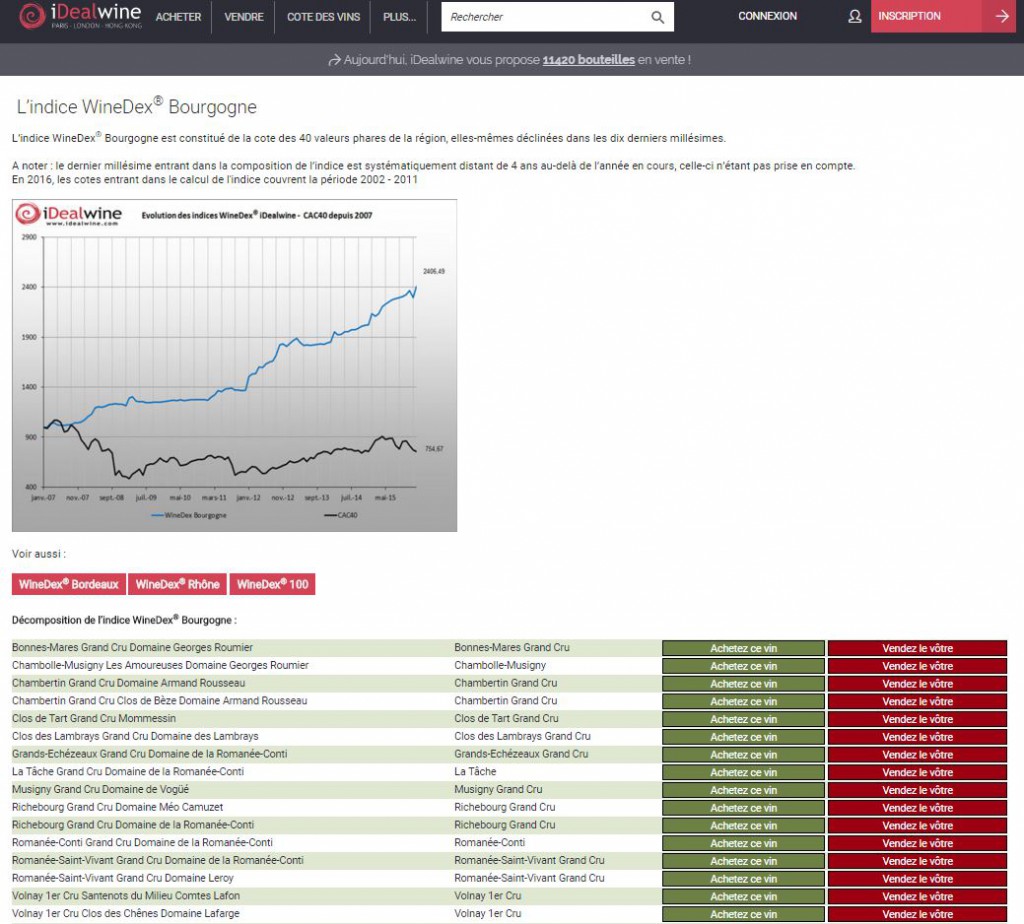This screenshot has height=924, width=1024.
Task: Open Clos de Tart Grand Cru Mommessin
Action: tap(93, 718)
